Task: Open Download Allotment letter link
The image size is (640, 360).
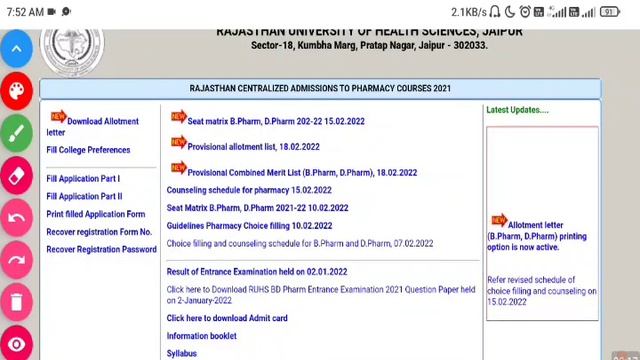Action: pos(93,127)
